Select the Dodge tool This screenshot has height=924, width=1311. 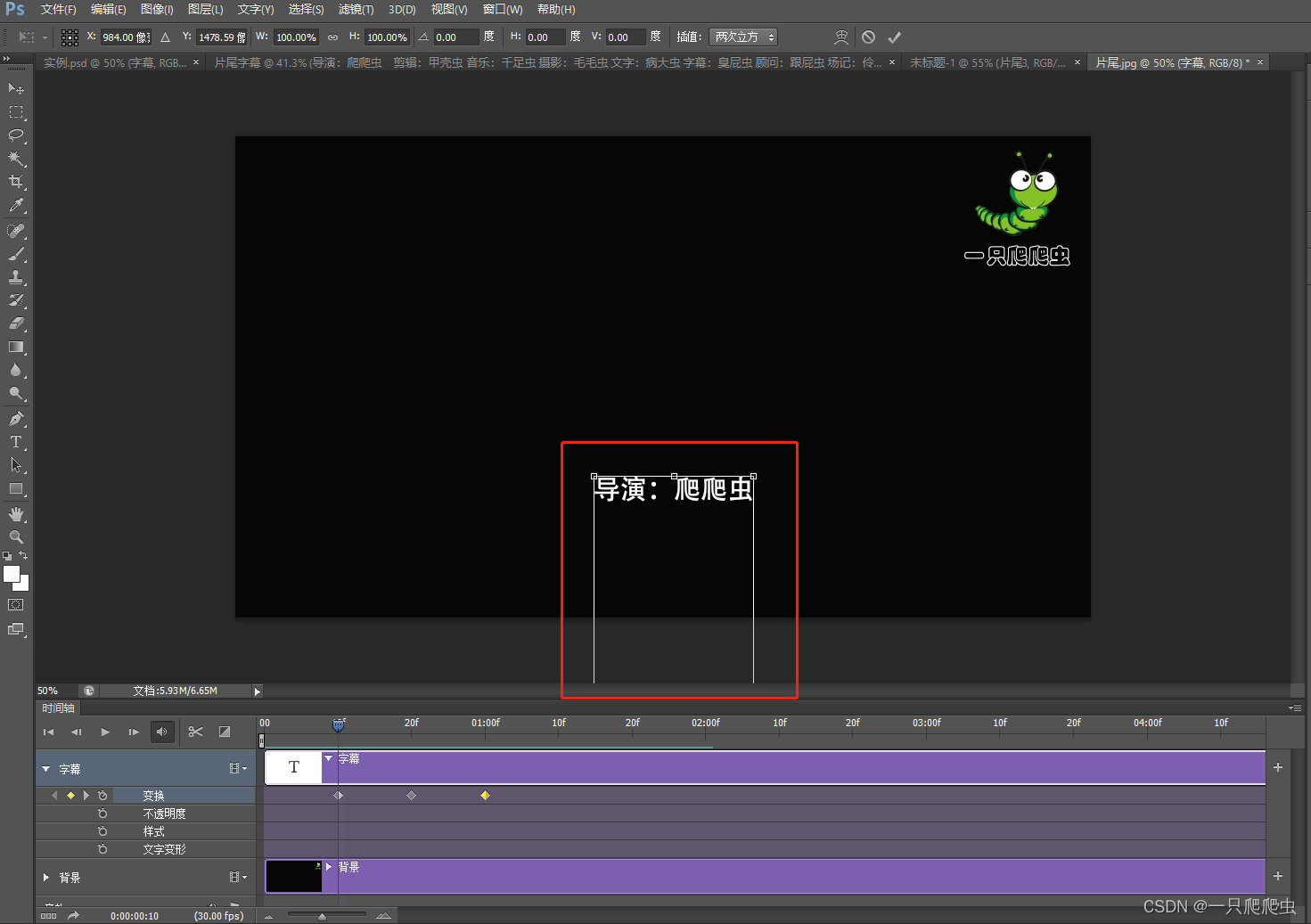point(16,393)
